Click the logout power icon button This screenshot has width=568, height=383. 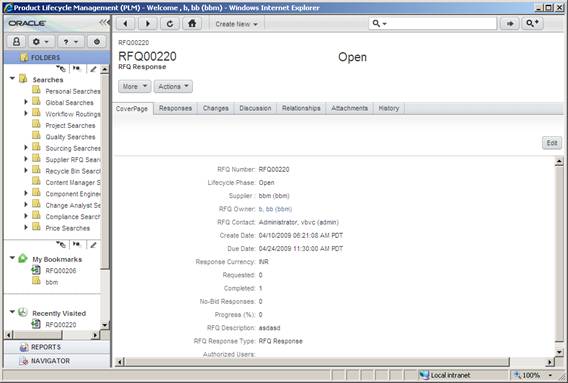[x=97, y=42]
